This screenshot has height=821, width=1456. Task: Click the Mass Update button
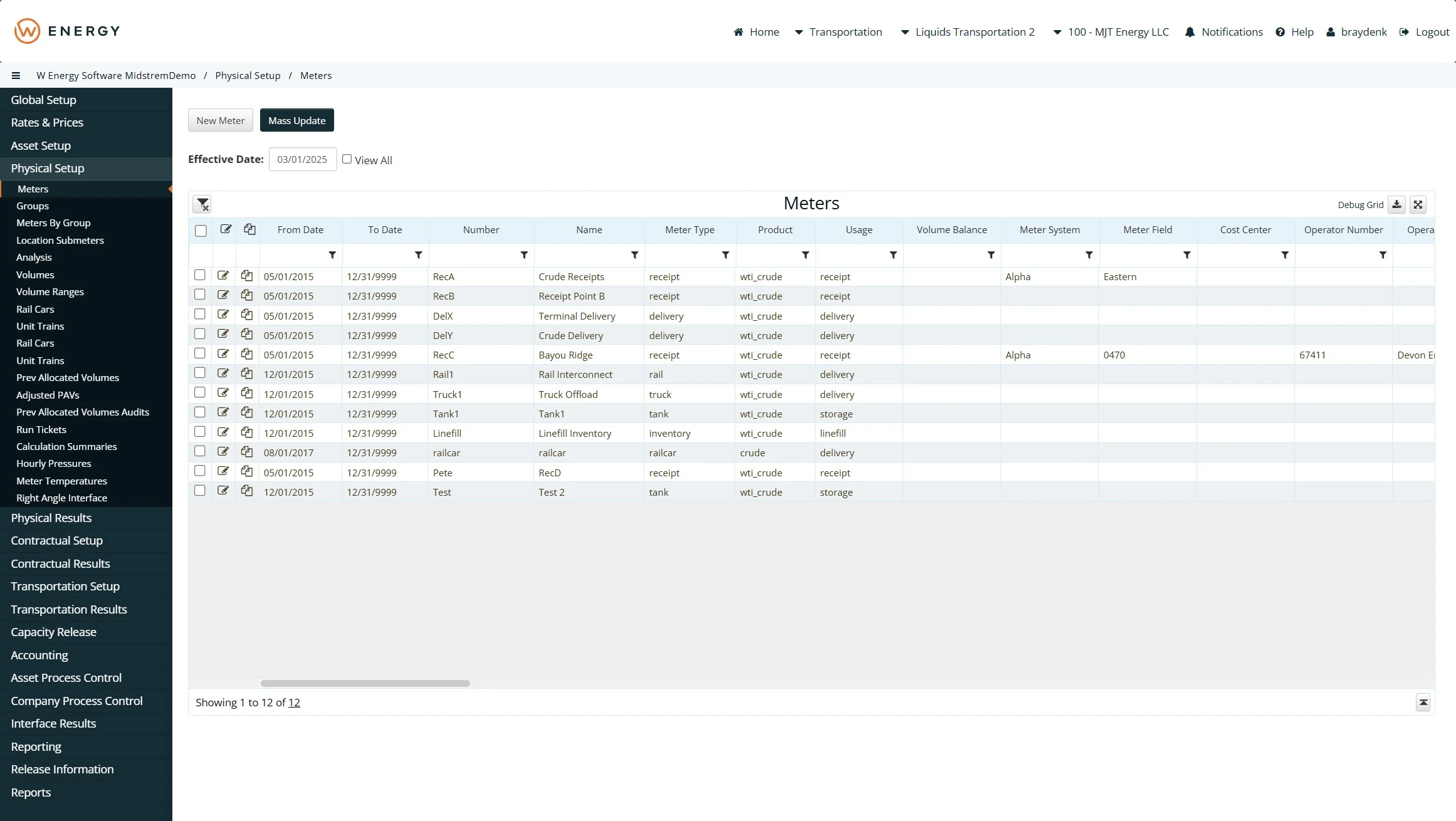(x=296, y=120)
